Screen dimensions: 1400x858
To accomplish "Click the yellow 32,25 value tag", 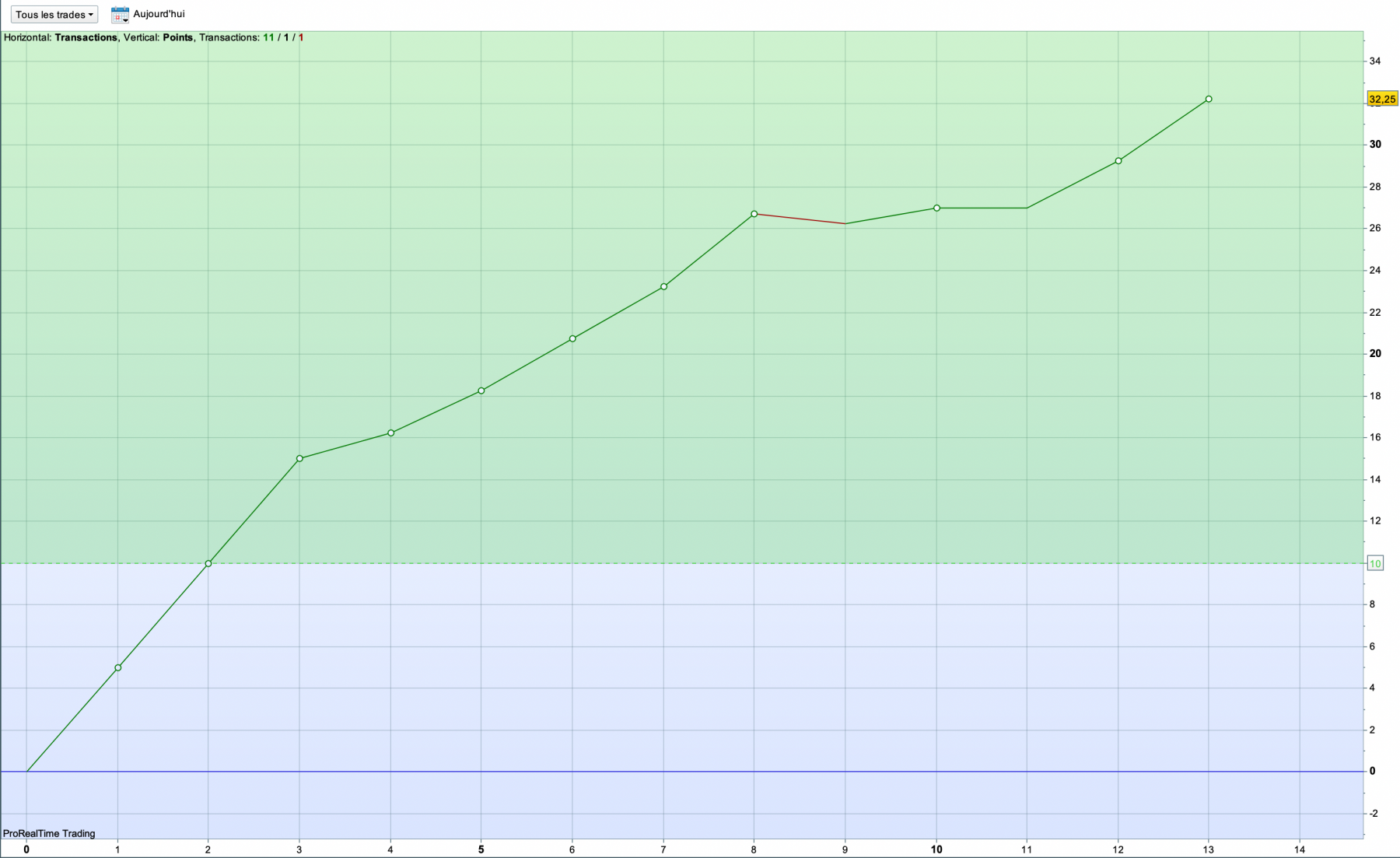I will (x=1382, y=99).
